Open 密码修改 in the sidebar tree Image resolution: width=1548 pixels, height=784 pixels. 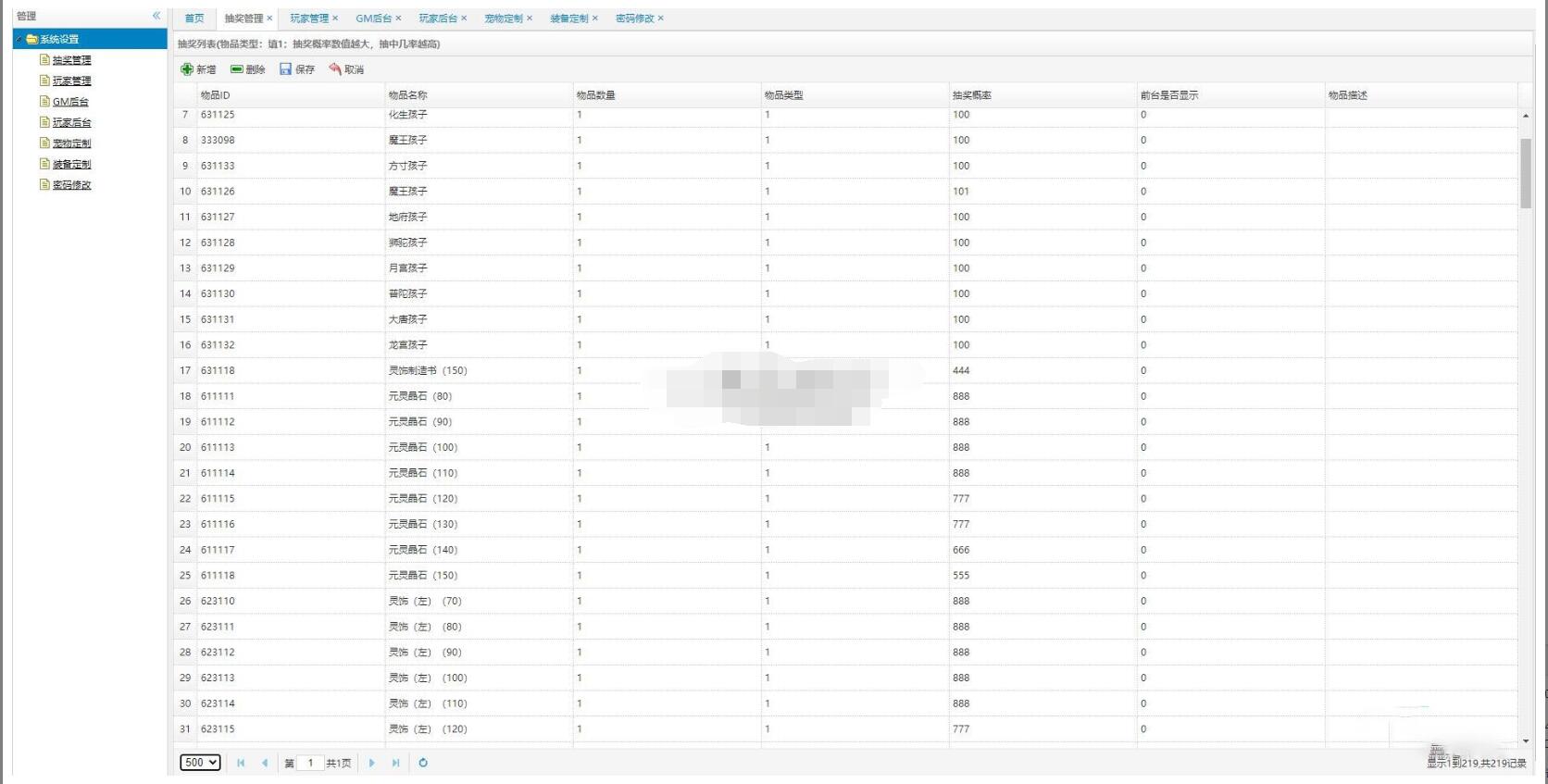coord(71,185)
